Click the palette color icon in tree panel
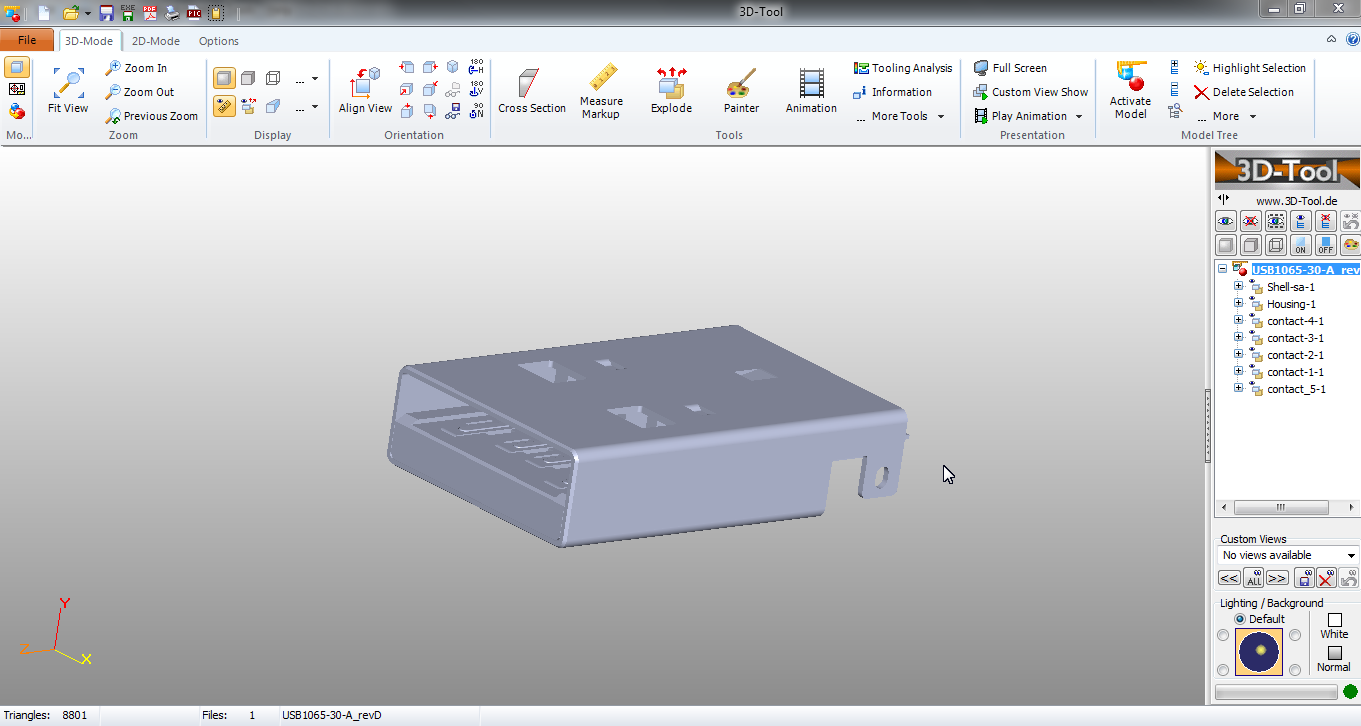The image size is (1361, 726). point(1350,245)
